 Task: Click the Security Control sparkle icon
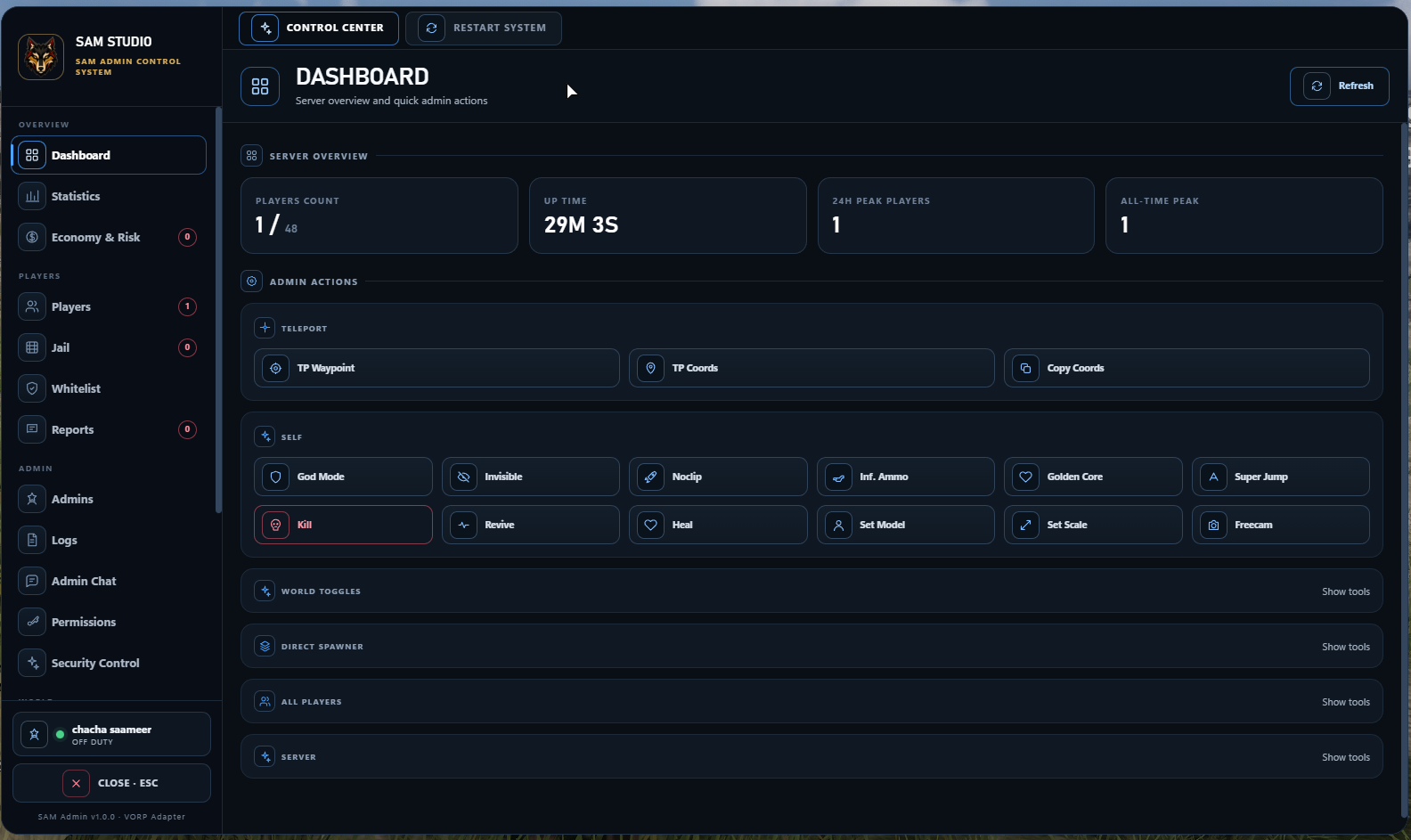32,663
